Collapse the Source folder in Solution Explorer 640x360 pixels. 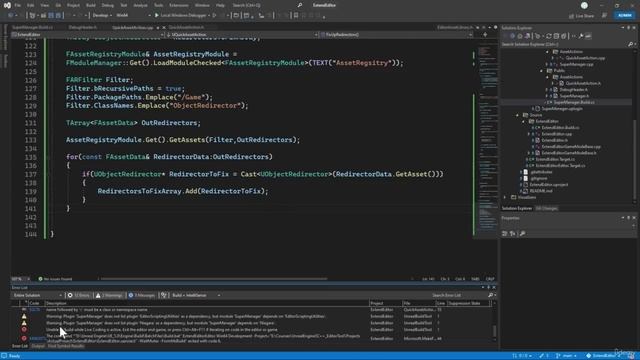coord(517,115)
